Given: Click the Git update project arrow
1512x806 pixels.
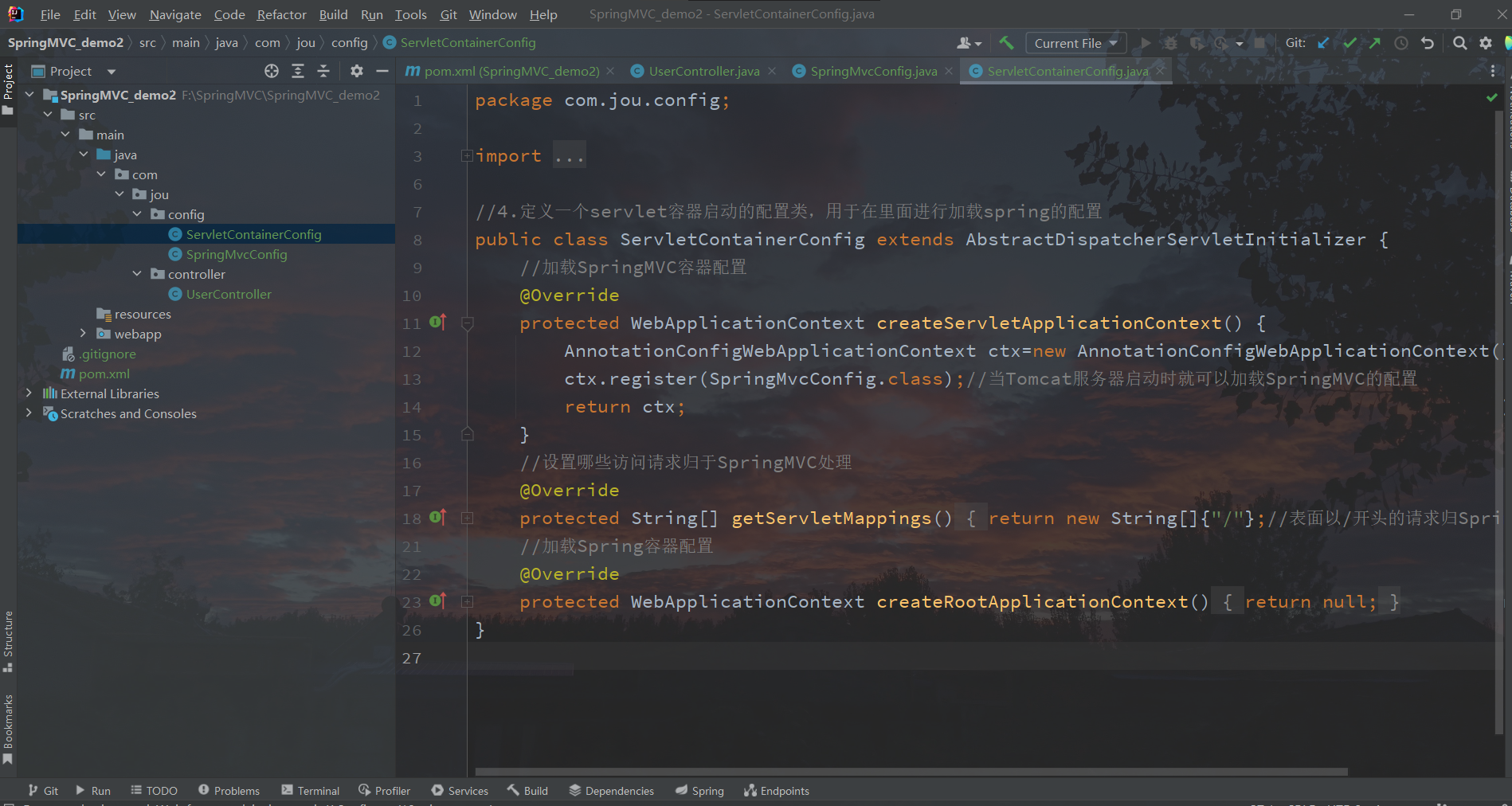Looking at the screenshot, I should click(x=1323, y=43).
